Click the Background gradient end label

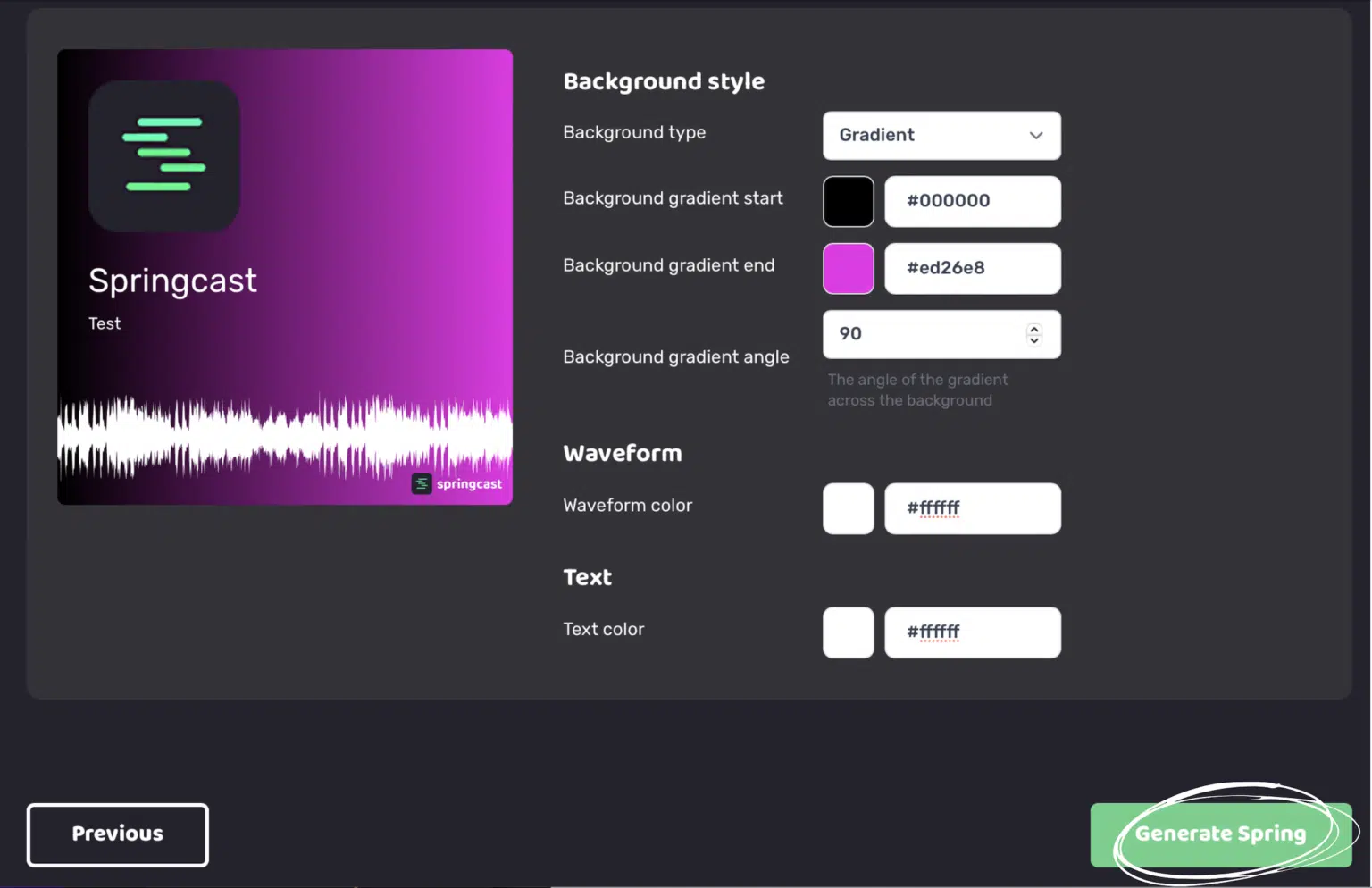click(669, 265)
